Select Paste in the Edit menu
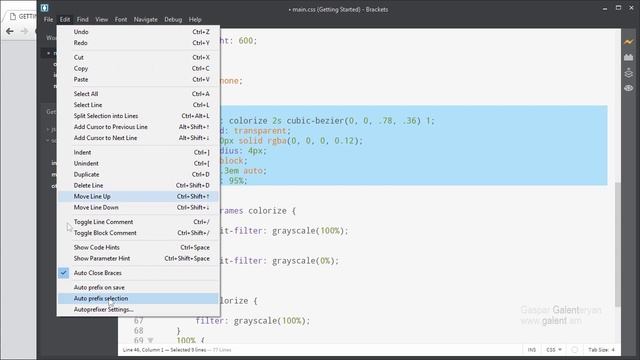This screenshot has width=640, height=360. (x=138, y=80)
